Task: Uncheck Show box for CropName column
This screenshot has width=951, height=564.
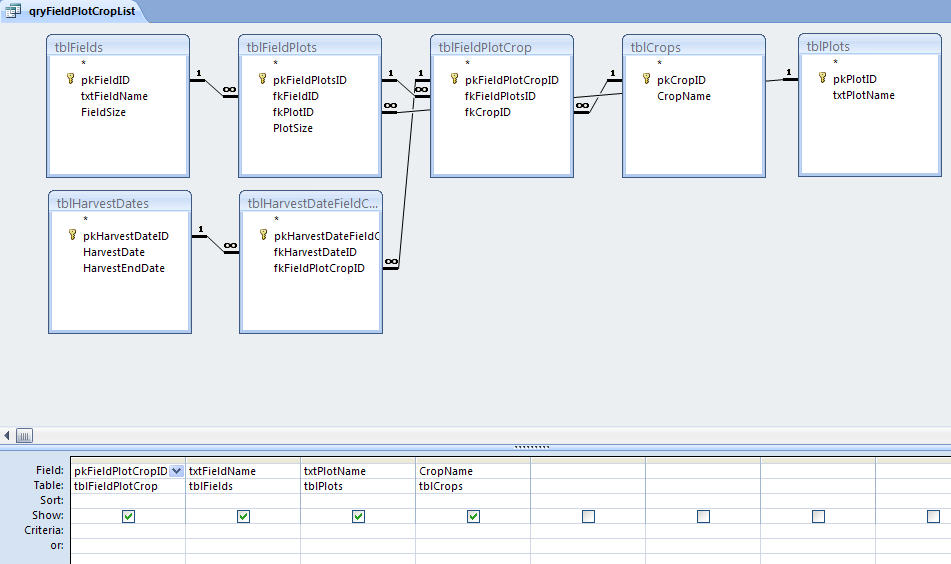Action: 473,516
